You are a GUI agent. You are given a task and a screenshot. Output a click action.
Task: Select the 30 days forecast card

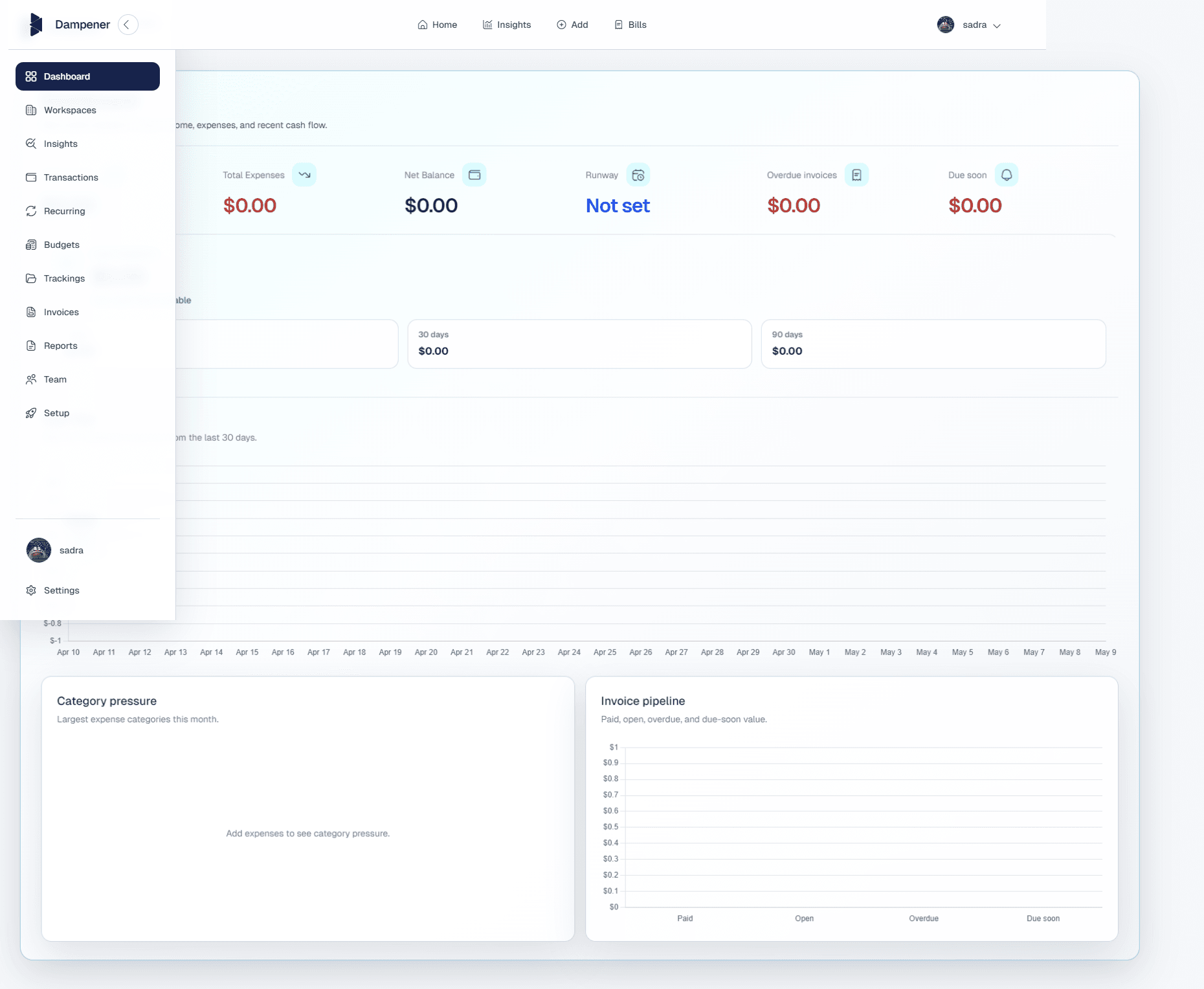point(579,344)
